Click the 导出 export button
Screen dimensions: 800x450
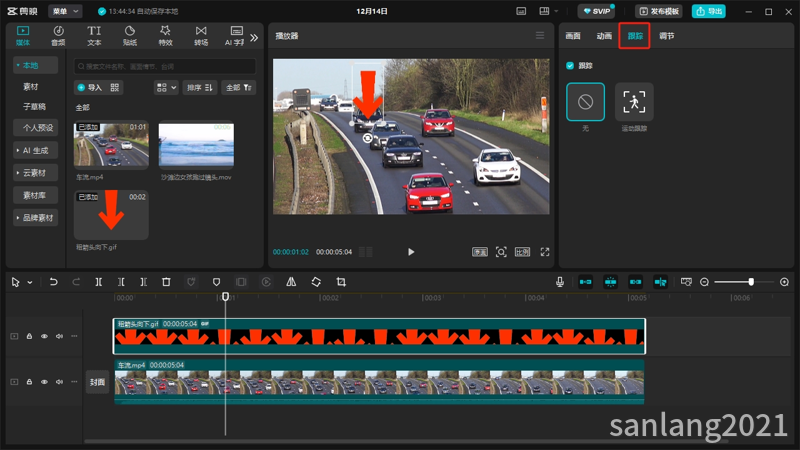709,11
